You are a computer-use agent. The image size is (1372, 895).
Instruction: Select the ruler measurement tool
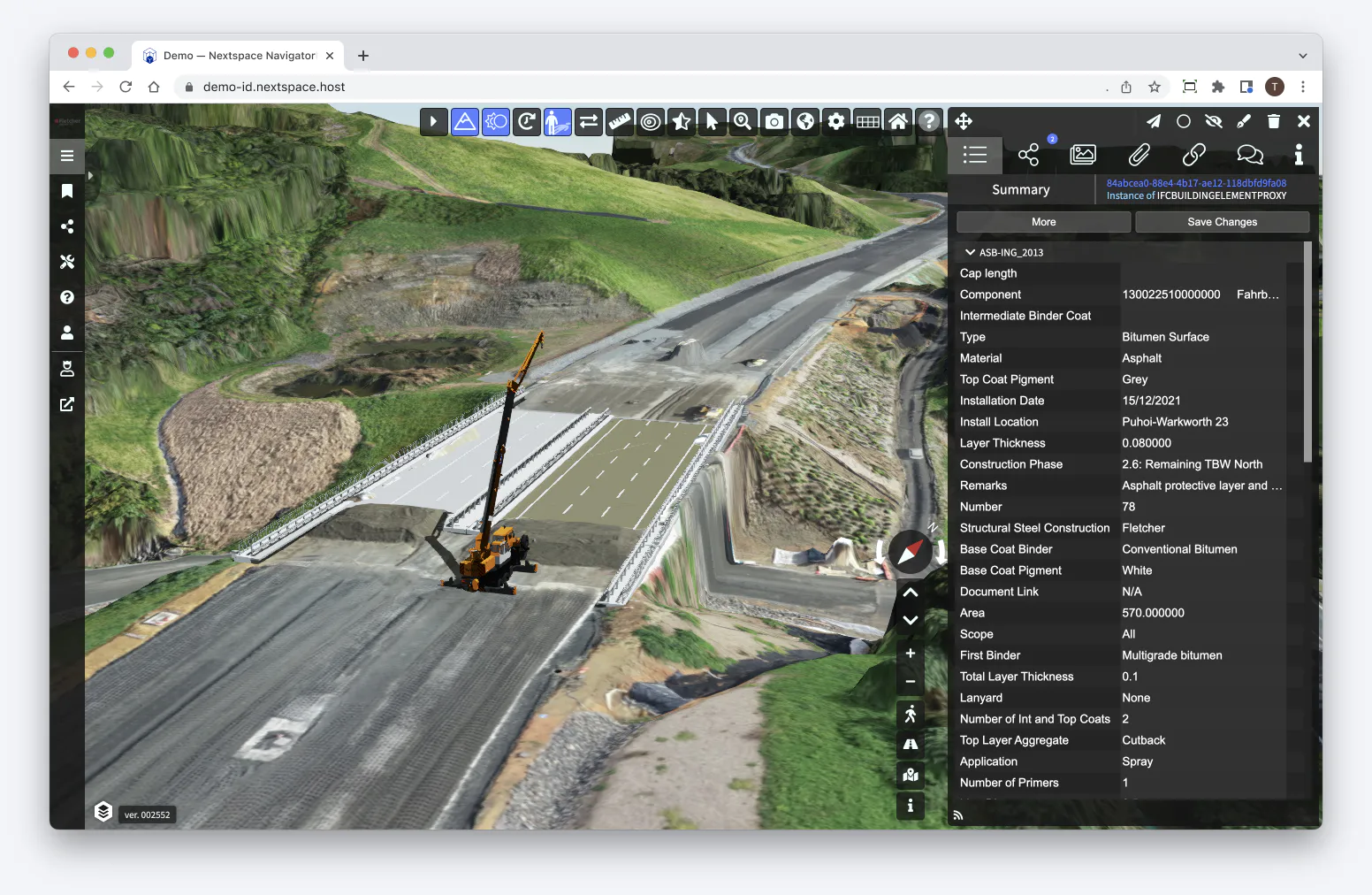click(x=620, y=121)
